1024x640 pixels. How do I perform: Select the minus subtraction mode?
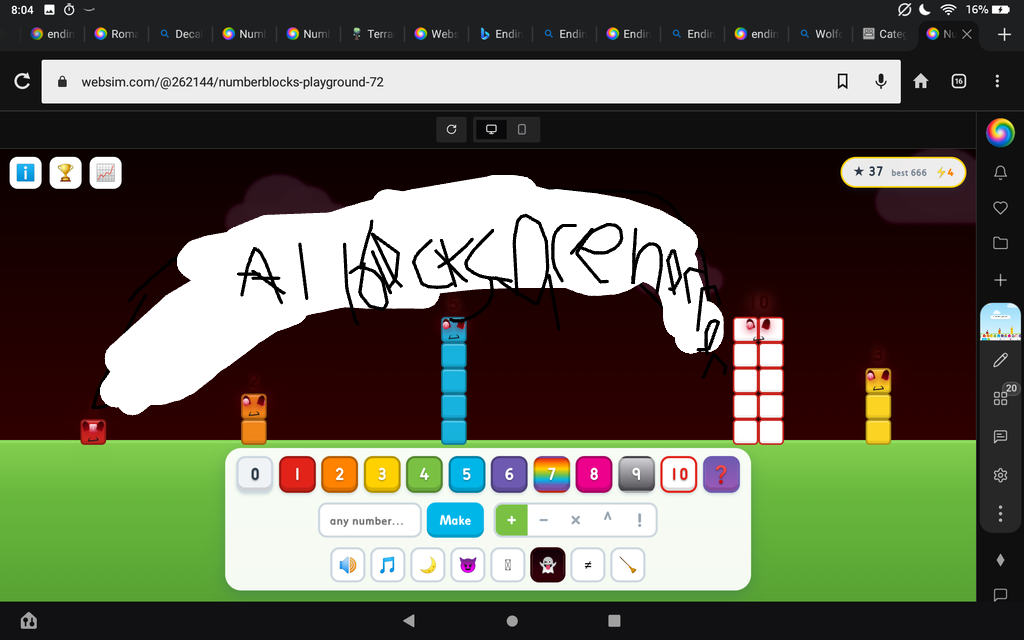pyautogui.click(x=544, y=520)
